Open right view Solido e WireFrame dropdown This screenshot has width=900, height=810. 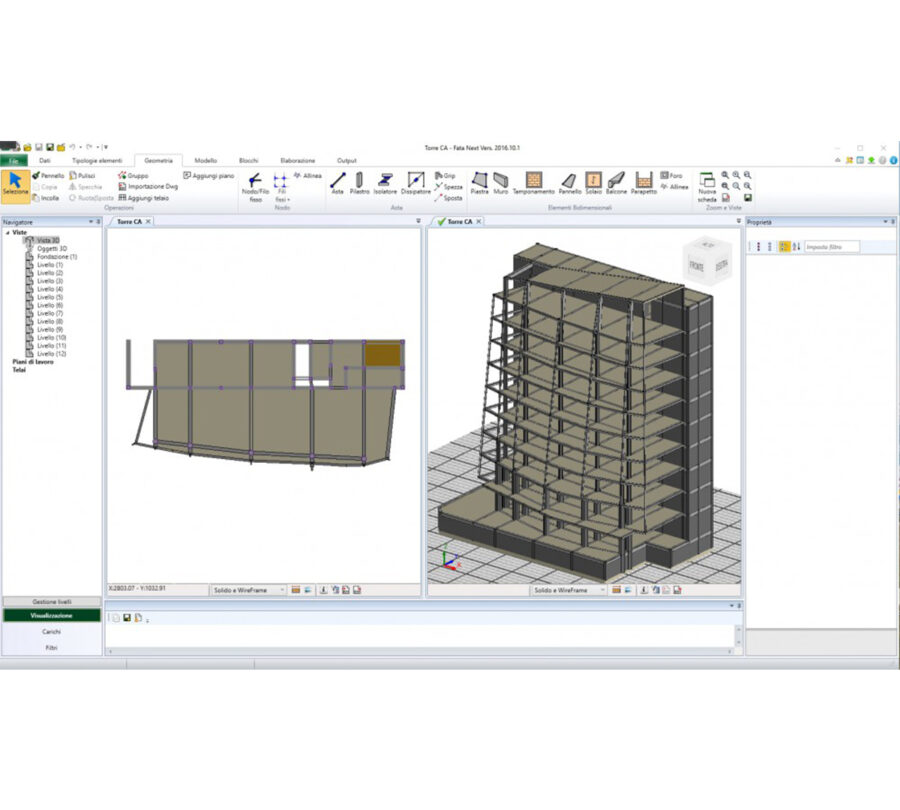569,590
